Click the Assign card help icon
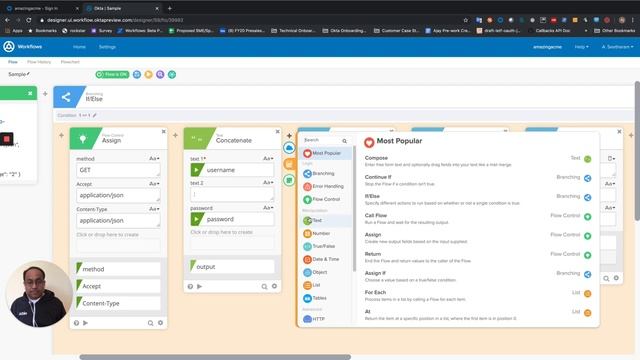The height and width of the screenshot is (360, 640). [76, 323]
